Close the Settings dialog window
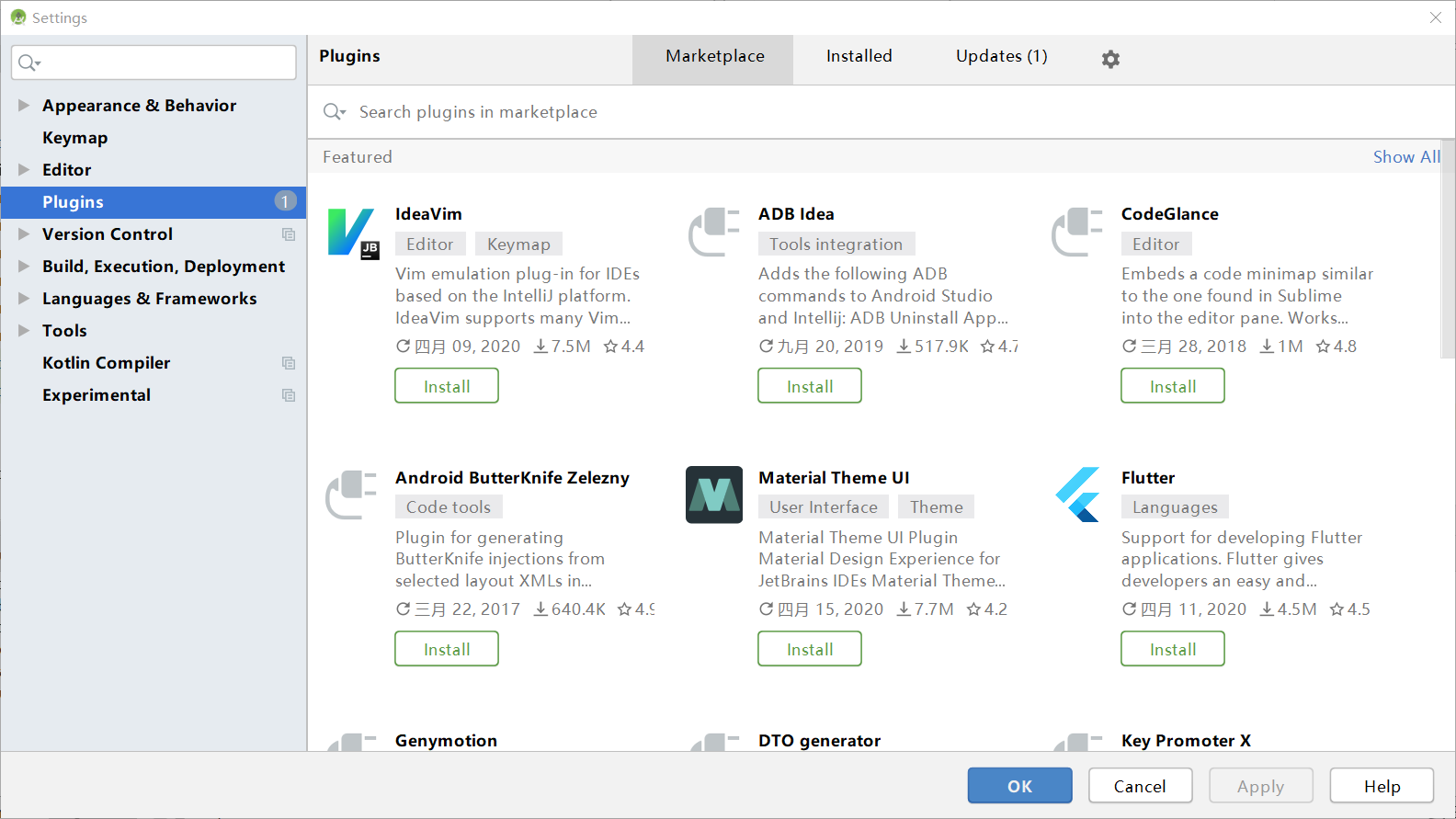 pyautogui.click(x=1436, y=17)
